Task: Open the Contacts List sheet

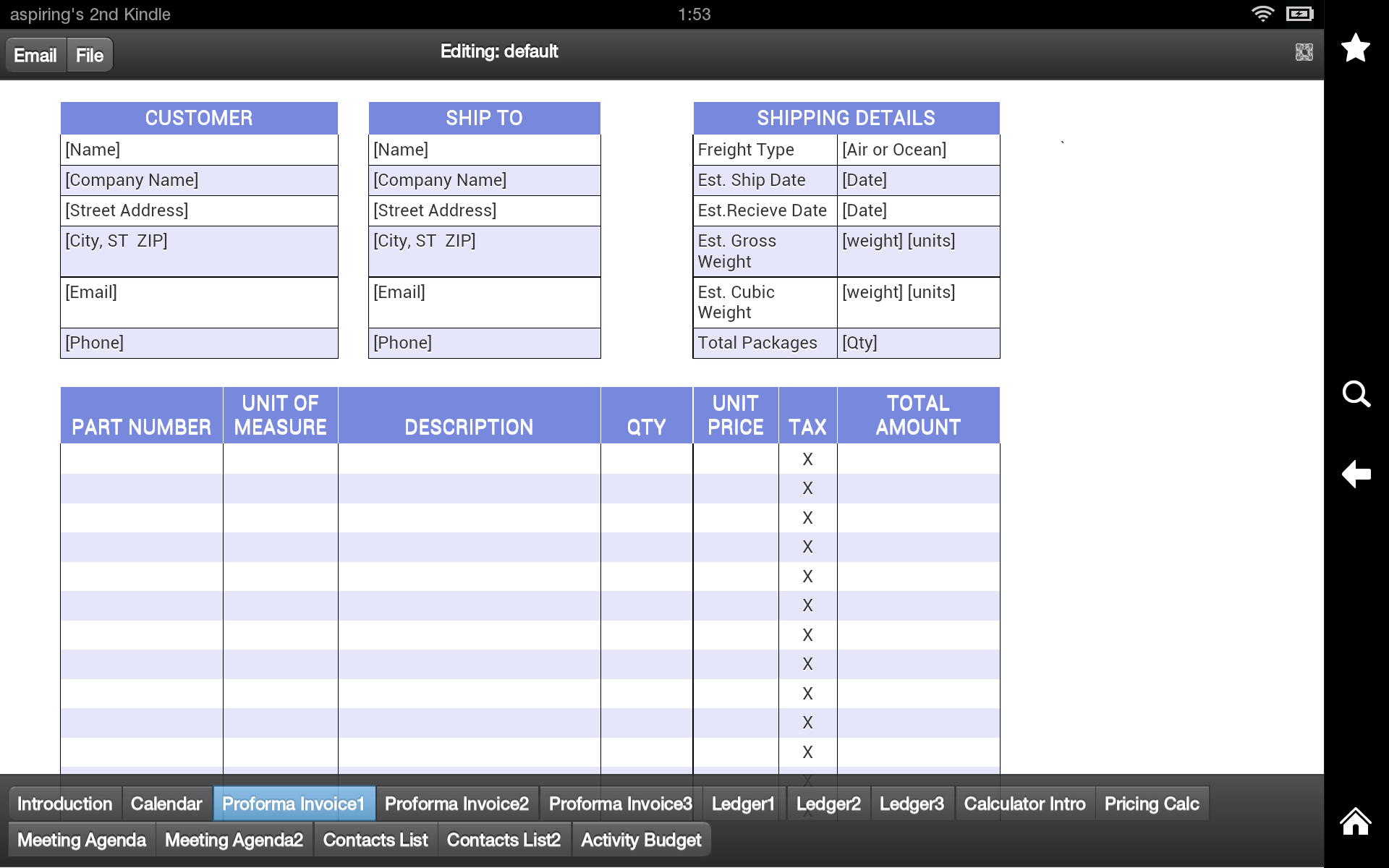Action: 375,840
